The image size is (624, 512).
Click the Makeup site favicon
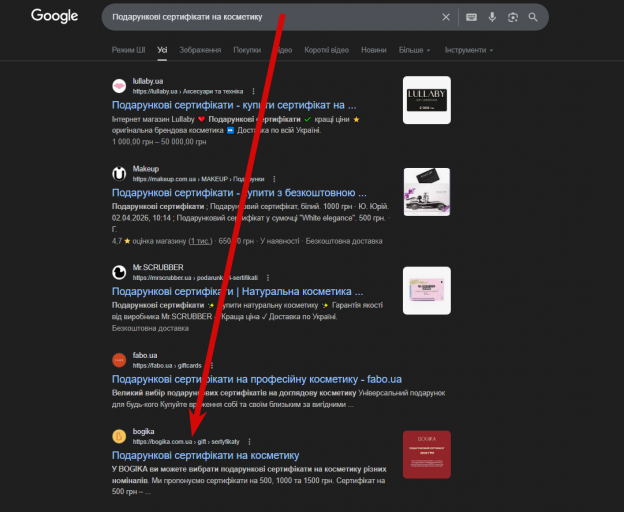click(x=119, y=173)
